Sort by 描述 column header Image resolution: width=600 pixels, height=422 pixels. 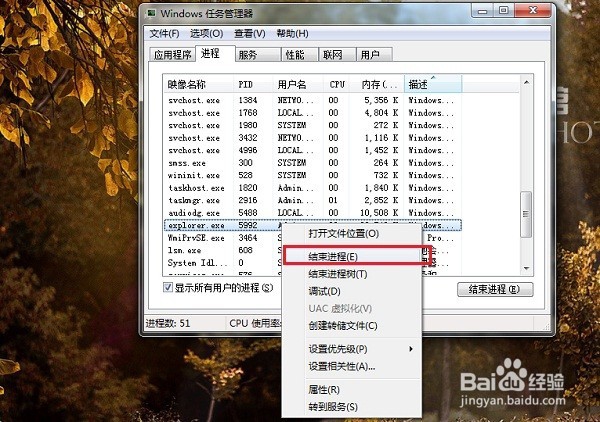(433, 84)
